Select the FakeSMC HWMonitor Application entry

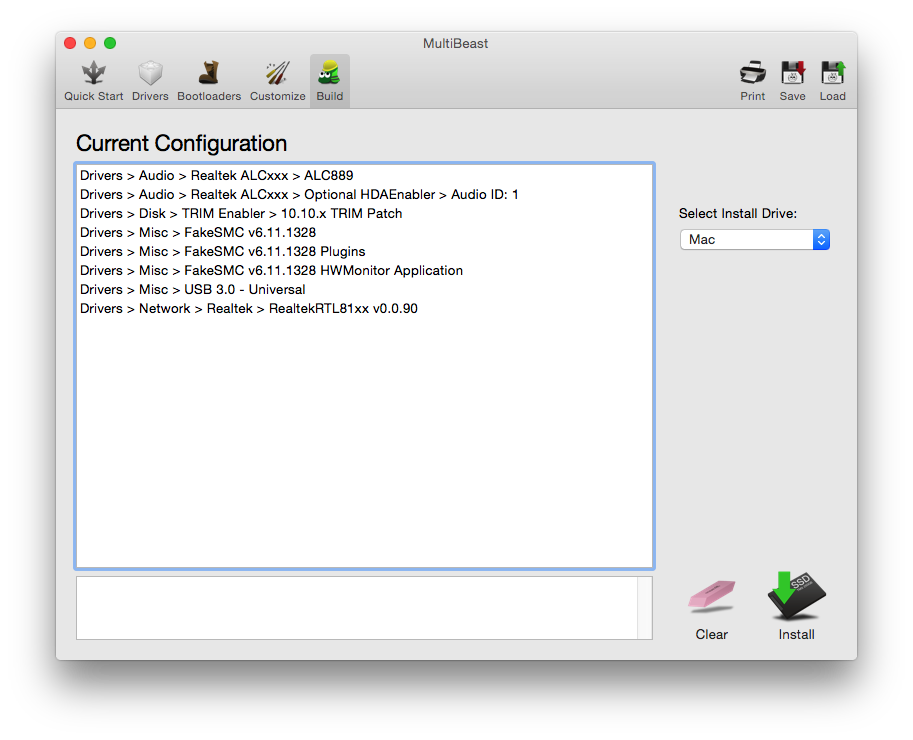(271, 271)
